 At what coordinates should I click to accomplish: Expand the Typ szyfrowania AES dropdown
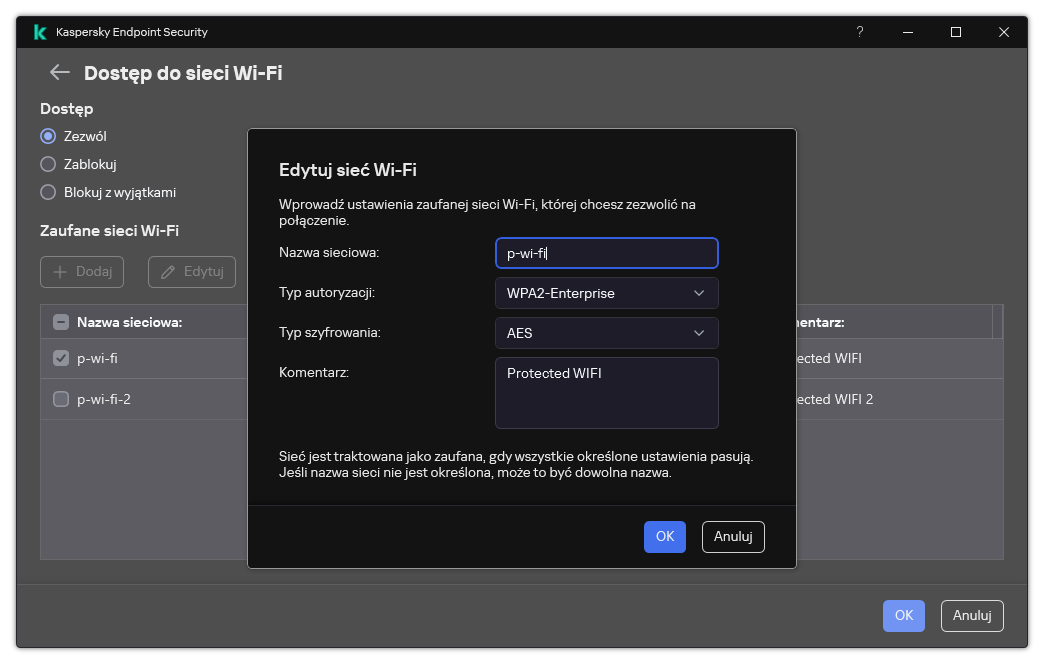click(606, 333)
